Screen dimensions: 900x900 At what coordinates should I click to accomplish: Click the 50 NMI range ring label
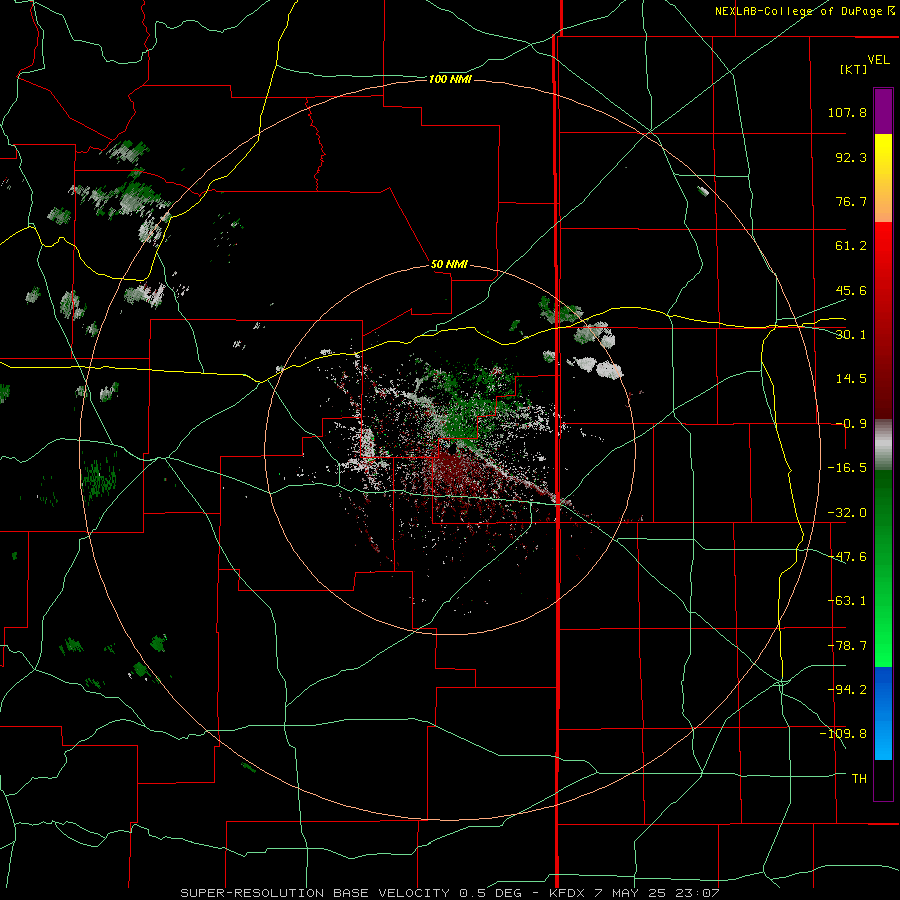click(x=449, y=264)
